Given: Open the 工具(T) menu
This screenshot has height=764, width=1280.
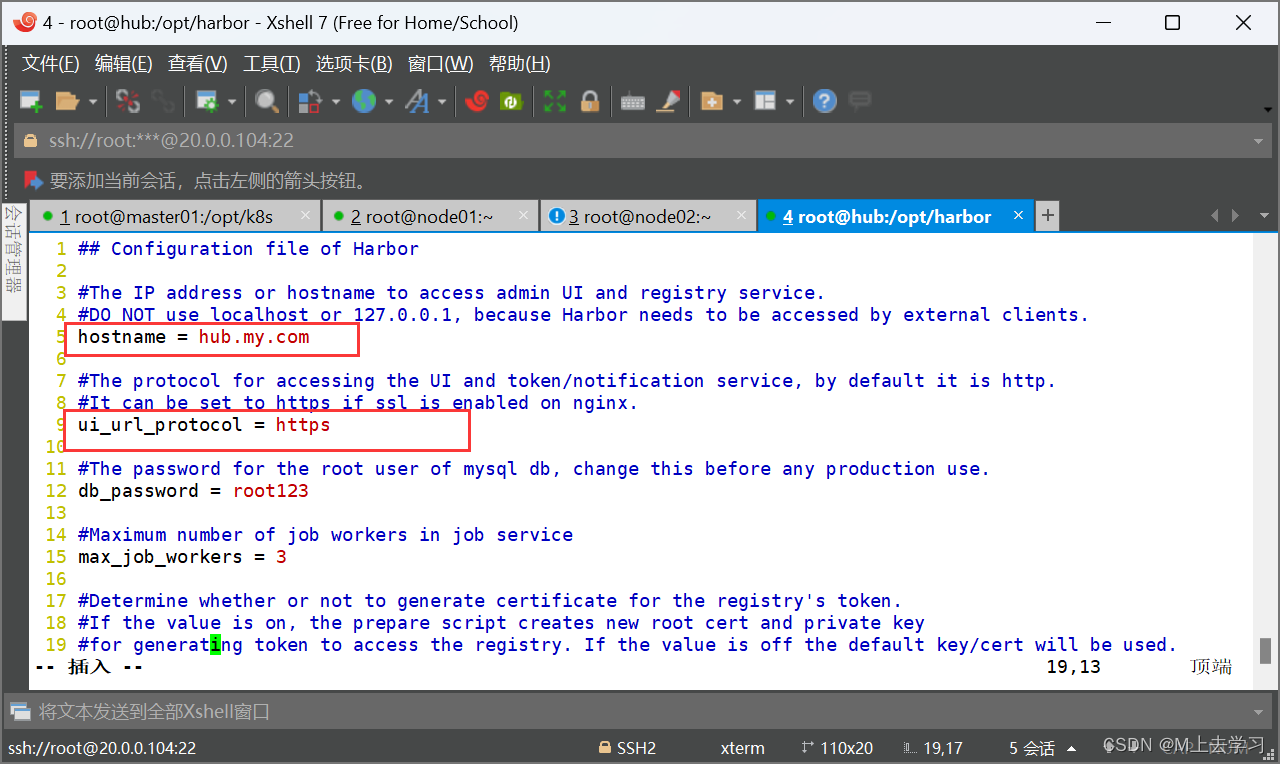Looking at the screenshot, I should [272, 64].
